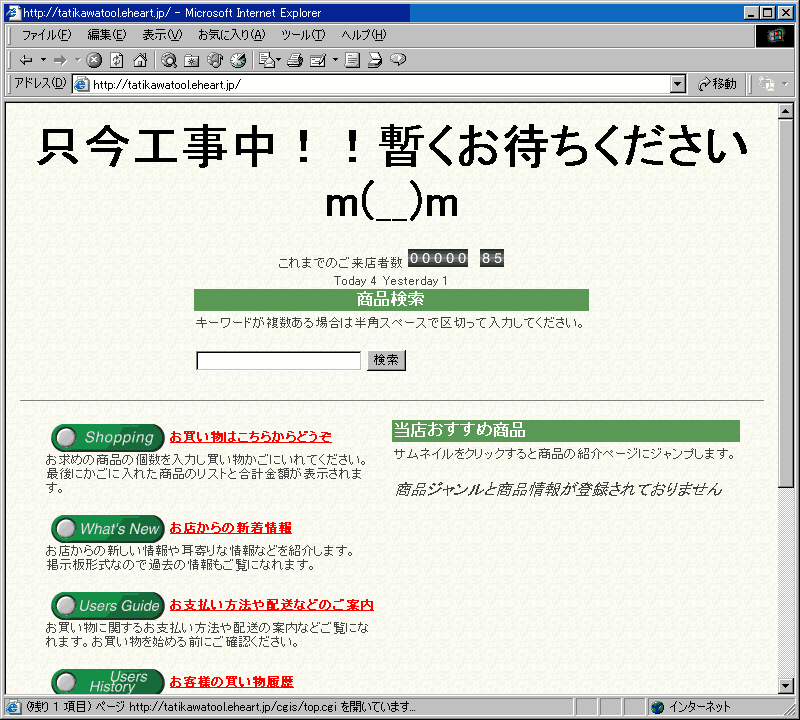This screenshot has width=800, height=720.
Task: Click the vertical scrollbar thumb
Action: pyautogui.click(x=786, y=303)
